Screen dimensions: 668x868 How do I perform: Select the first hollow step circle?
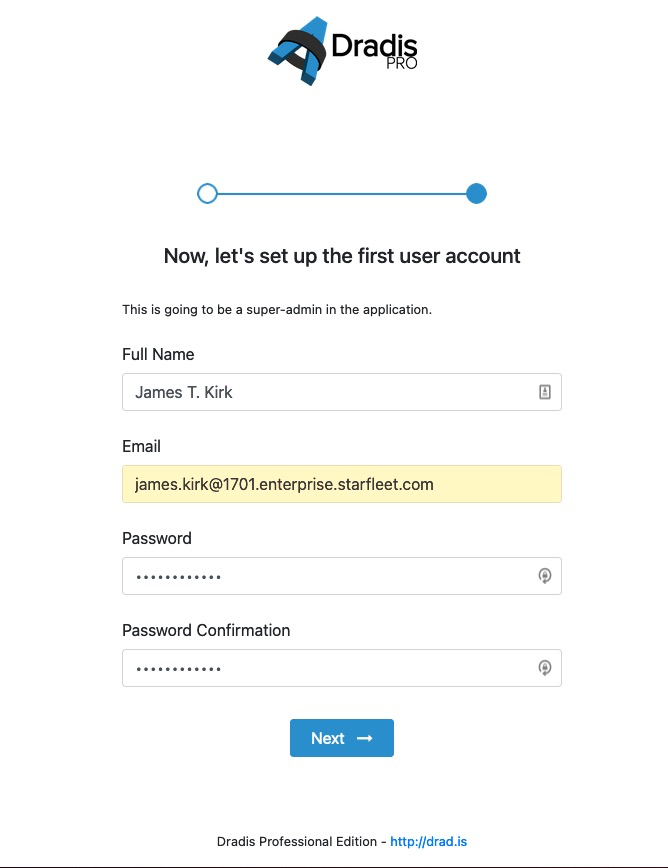pyautogui.click(x=208, y=194)
